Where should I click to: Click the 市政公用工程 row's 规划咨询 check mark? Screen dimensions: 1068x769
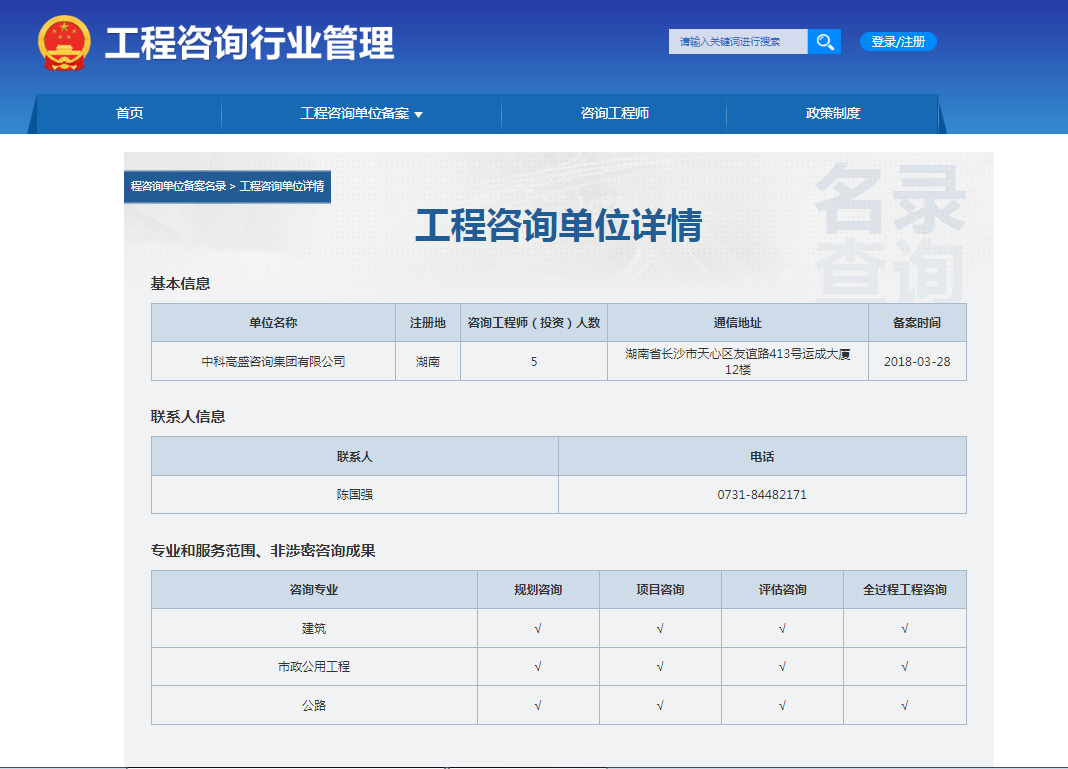click(x=538, y=667)
